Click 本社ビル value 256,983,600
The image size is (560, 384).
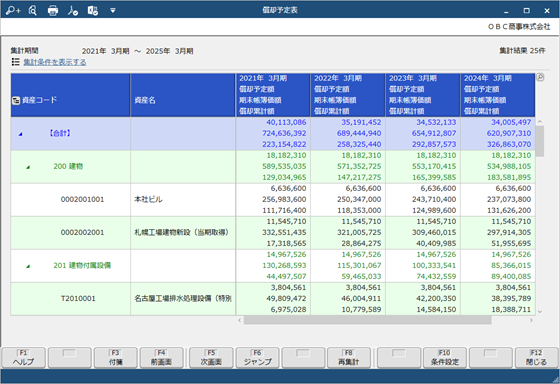[x=284, y=199]
